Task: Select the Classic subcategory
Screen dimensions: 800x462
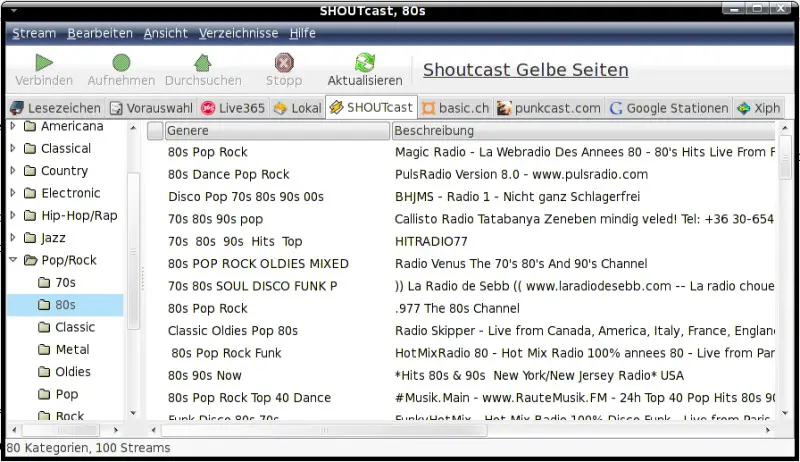Action: [x=66, y=327]
